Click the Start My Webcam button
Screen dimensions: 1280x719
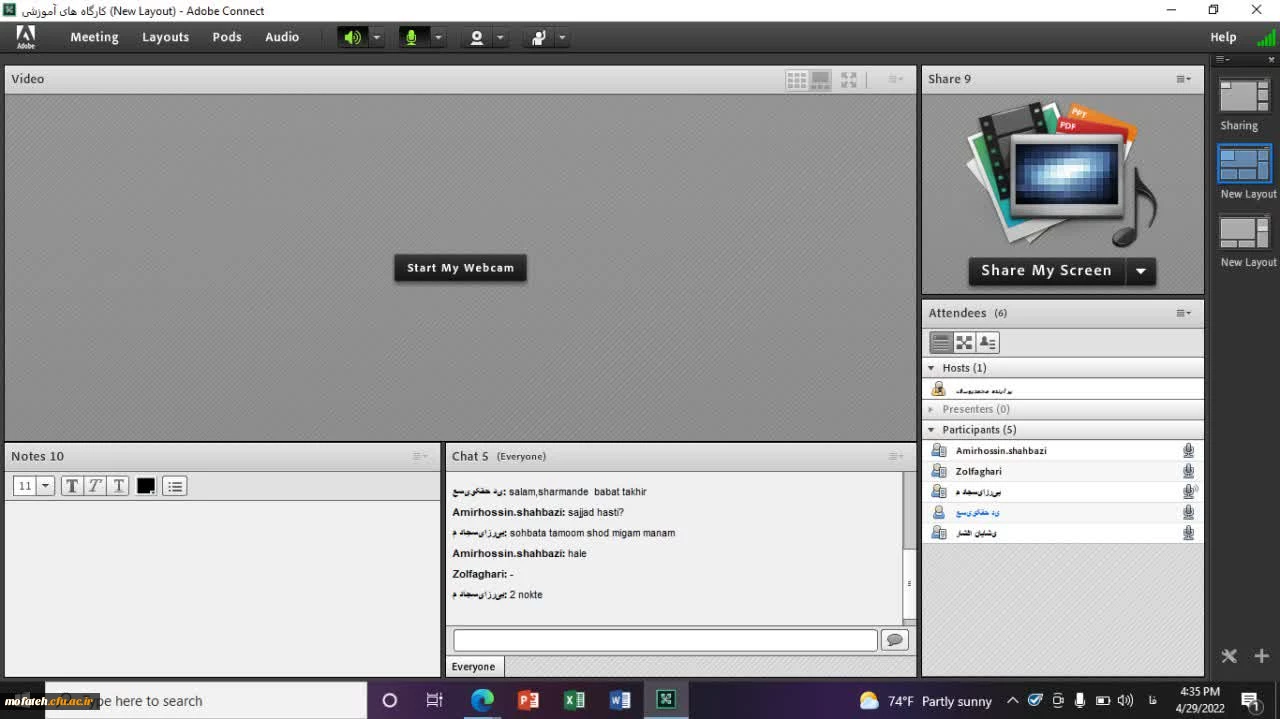click(460, 268)
